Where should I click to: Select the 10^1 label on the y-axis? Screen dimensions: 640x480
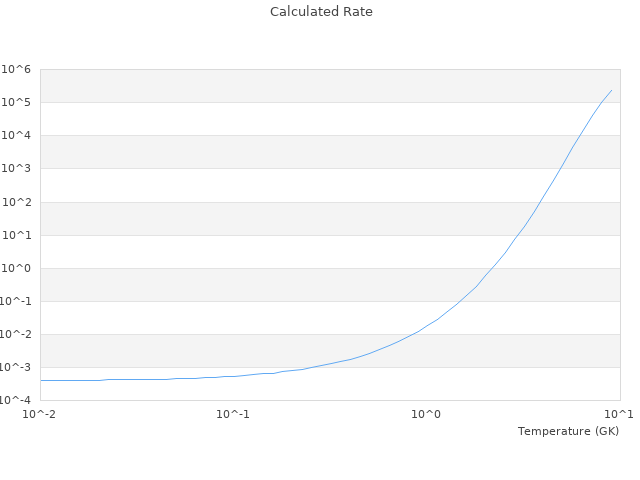coord(17,235)
